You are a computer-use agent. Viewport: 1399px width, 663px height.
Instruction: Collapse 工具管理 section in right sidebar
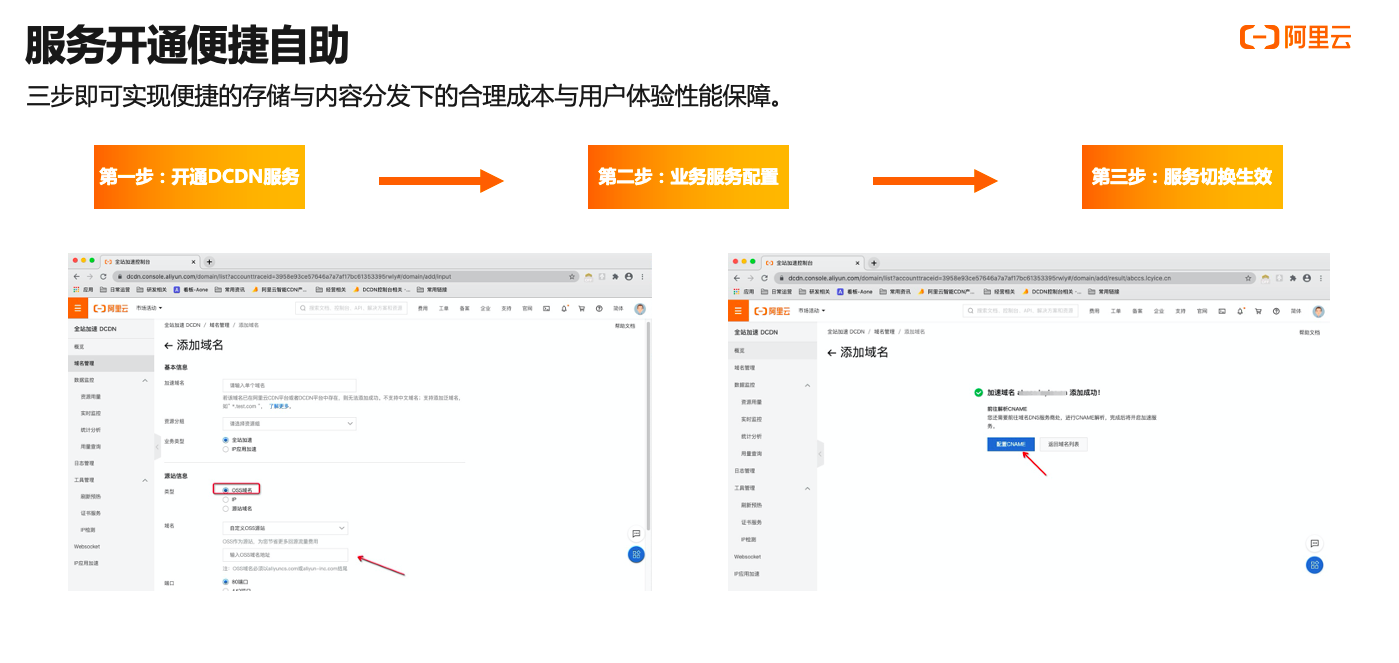(807, 488)
